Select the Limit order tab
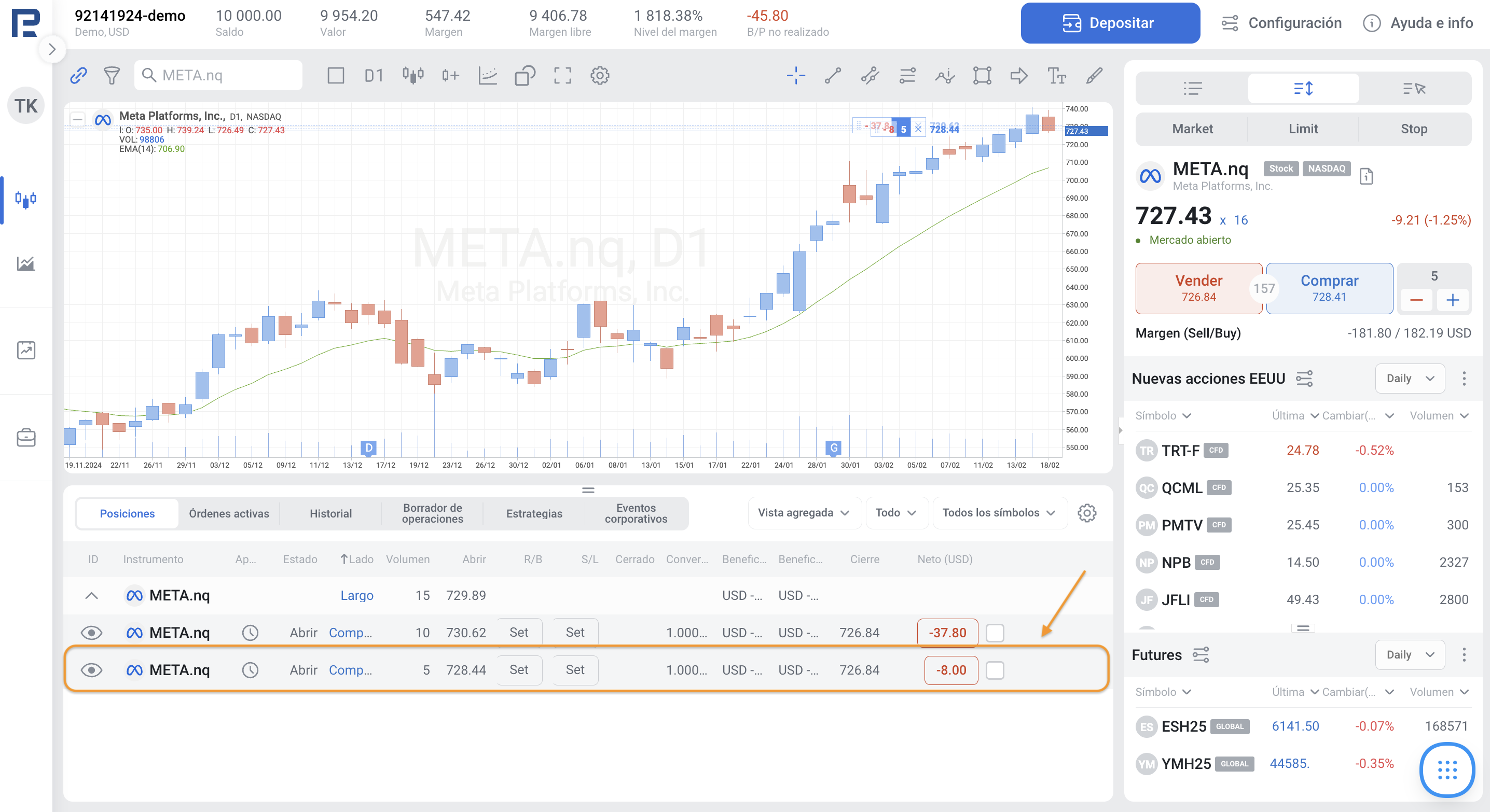 [1303, 129]
